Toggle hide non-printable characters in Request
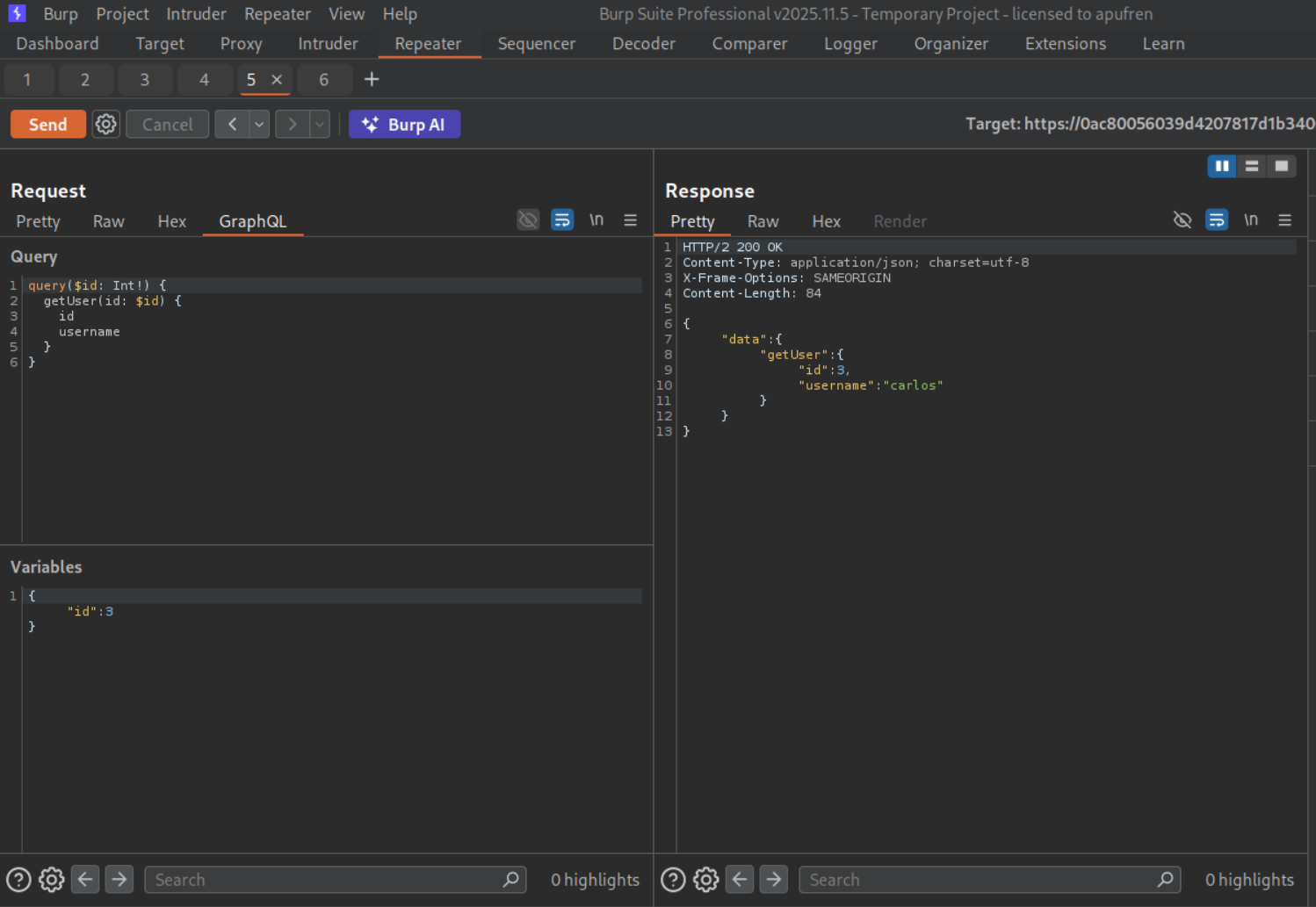1316x907 pixels. (528, 220)
